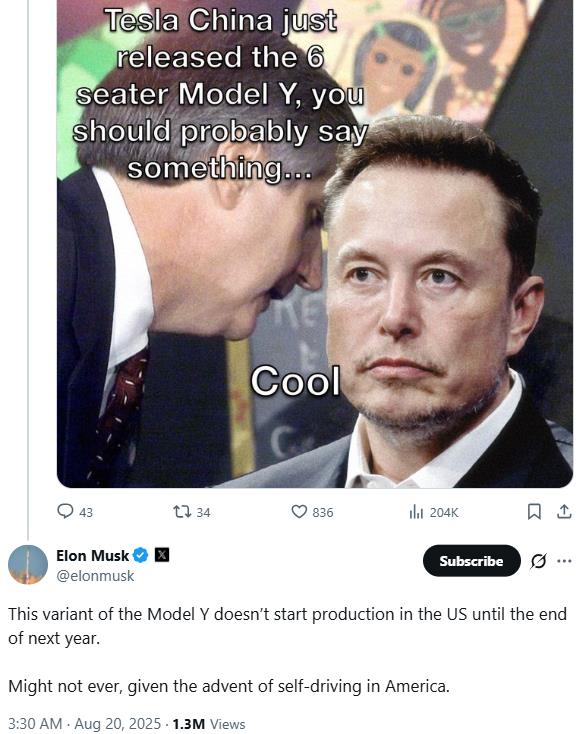The height and width of the screenshot is (734, 579).
Task: Click the Subscribe button
Action: [x=471, y=560]
